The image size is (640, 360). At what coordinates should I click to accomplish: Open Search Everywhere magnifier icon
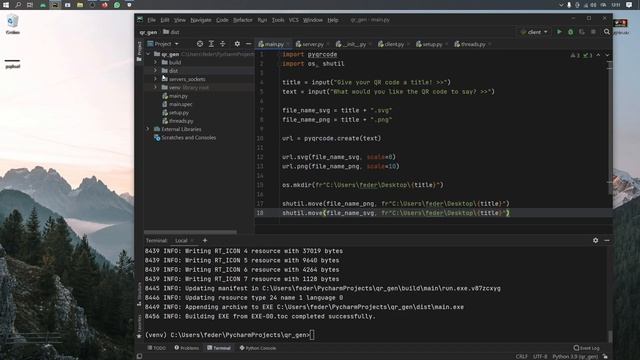click(x=607, y=32)
